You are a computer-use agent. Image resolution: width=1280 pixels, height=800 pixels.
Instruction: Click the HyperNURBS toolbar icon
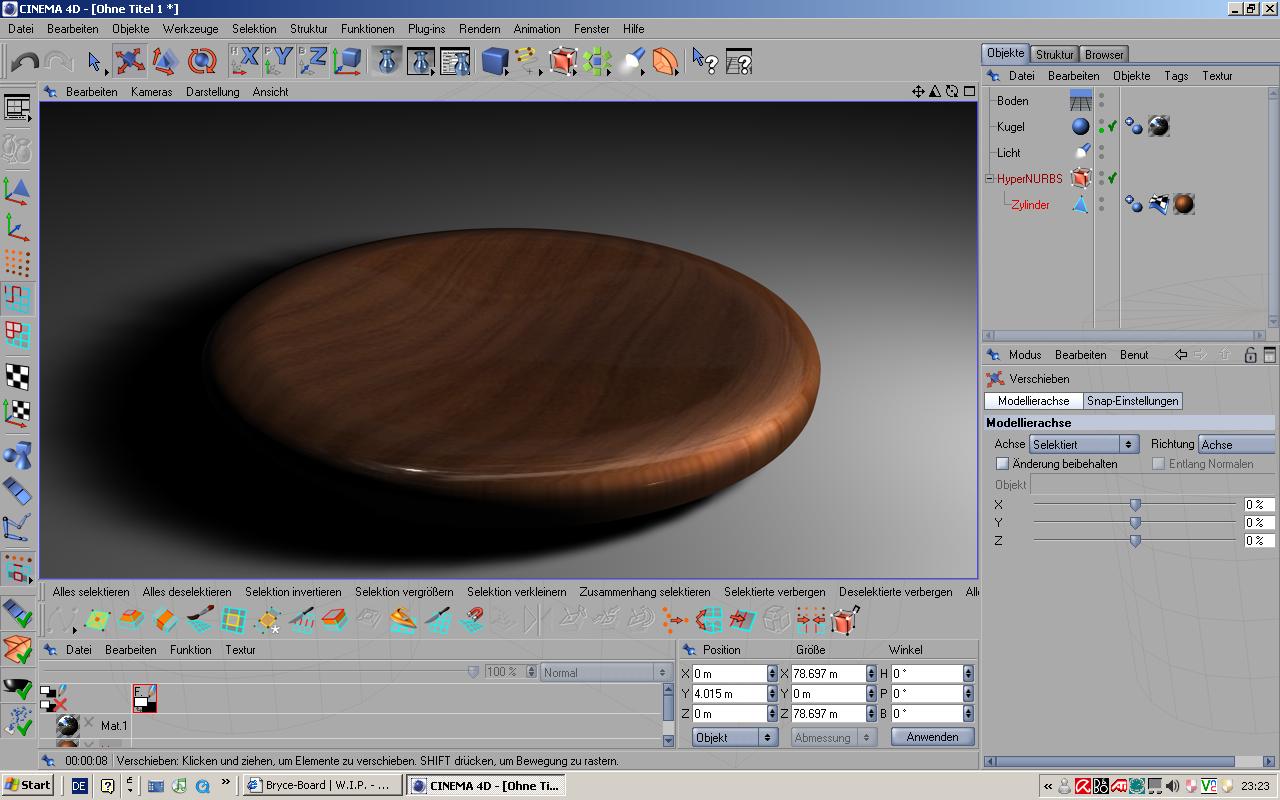(563, 62)
